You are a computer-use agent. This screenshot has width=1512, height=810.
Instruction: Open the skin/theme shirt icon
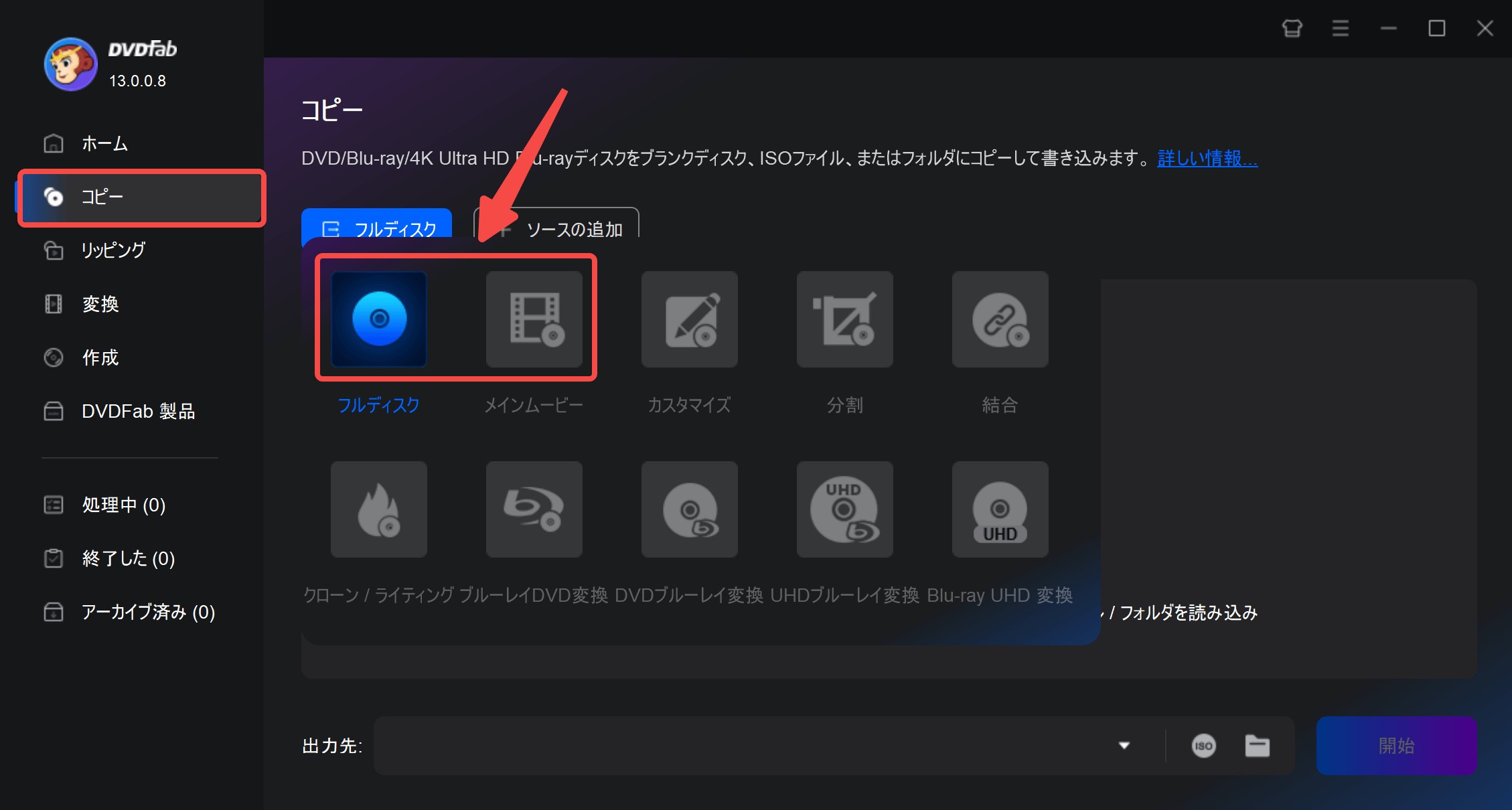pyautogui.click(x=1292, y=28)
